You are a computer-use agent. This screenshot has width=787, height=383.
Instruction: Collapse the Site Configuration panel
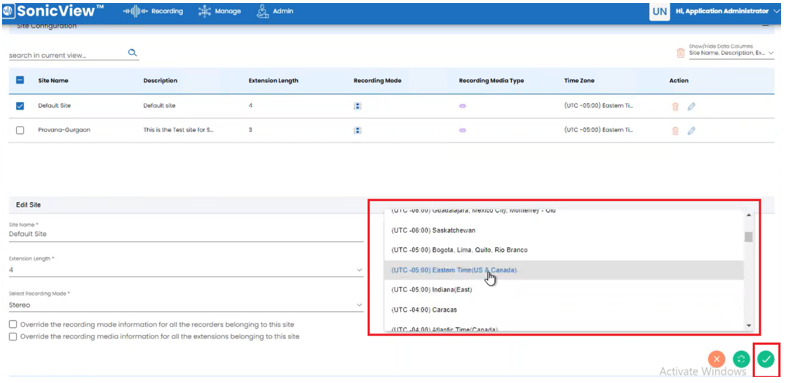[765, 25]
